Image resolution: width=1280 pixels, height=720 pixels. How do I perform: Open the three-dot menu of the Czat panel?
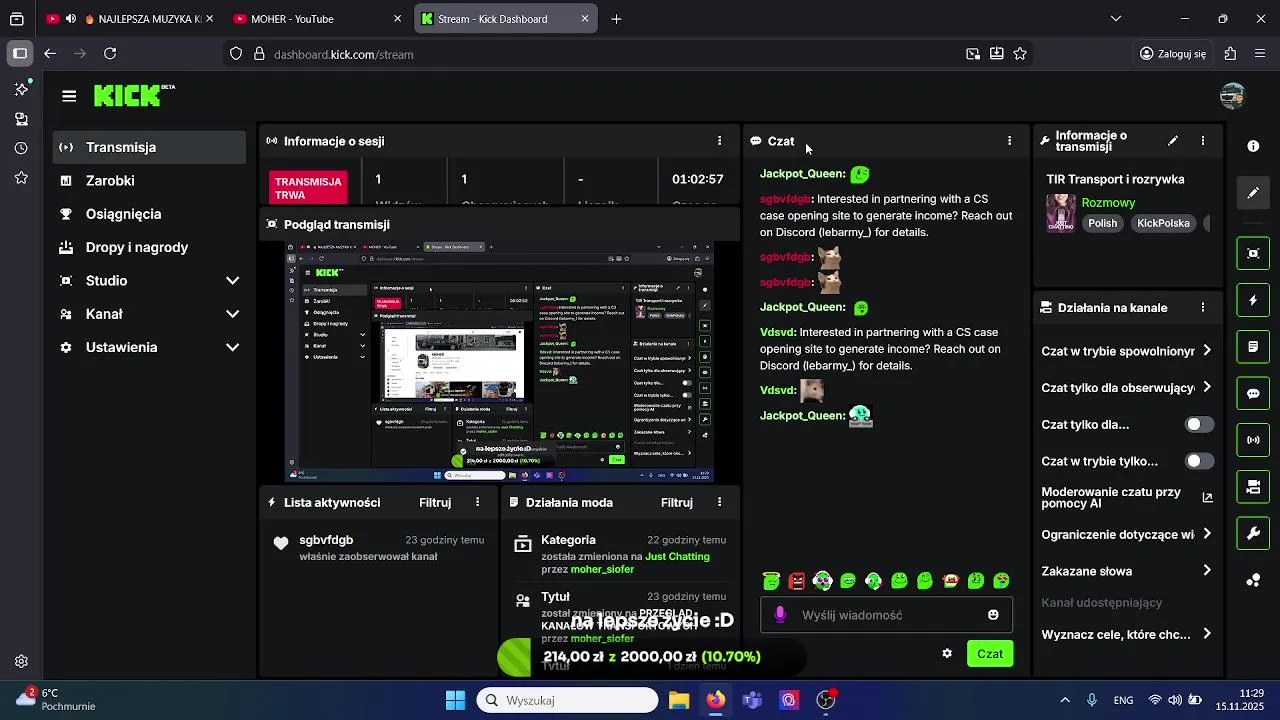pyautogui.click(x=1009, y=141)
